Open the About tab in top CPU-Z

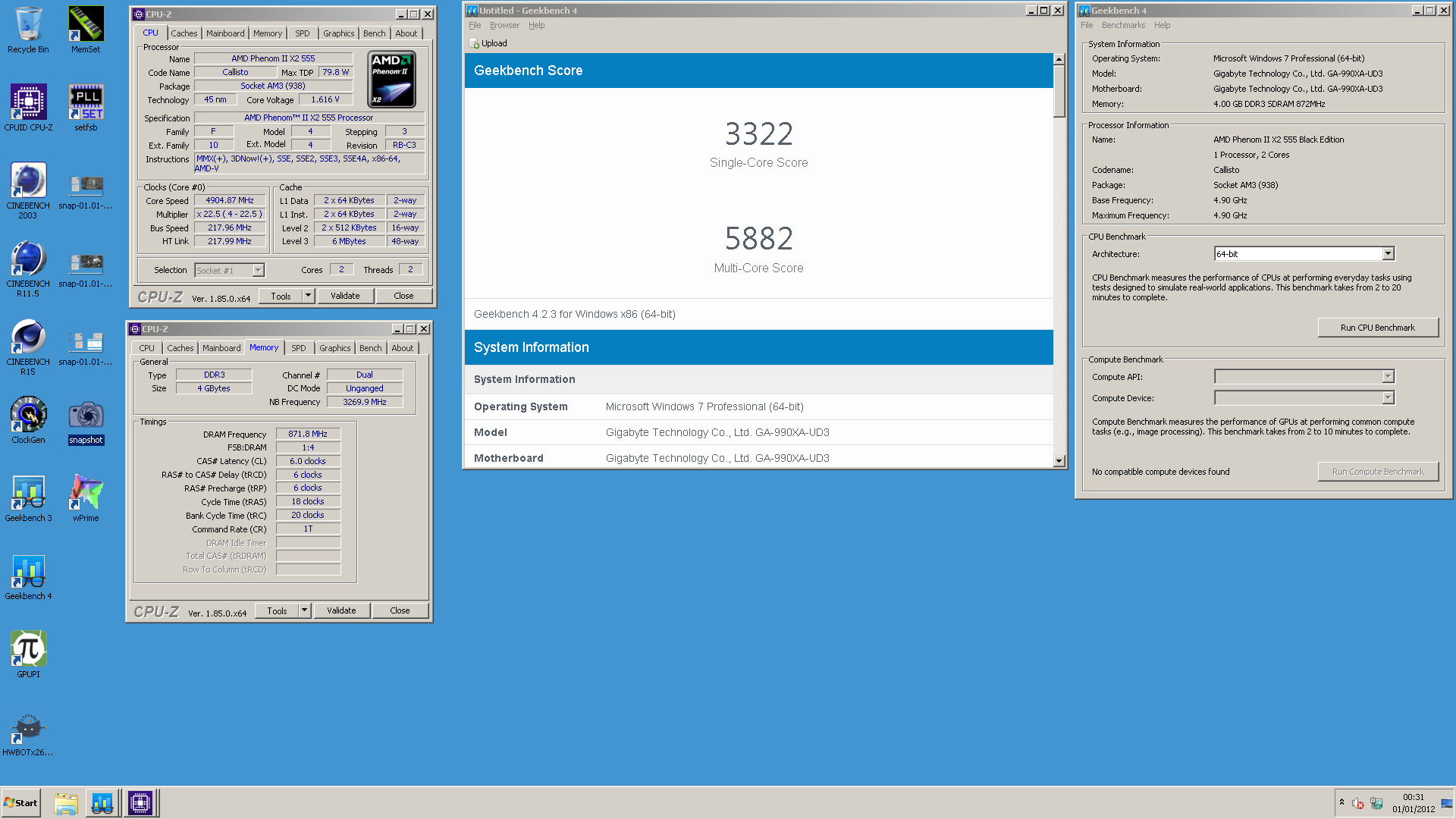click(406, 33)
